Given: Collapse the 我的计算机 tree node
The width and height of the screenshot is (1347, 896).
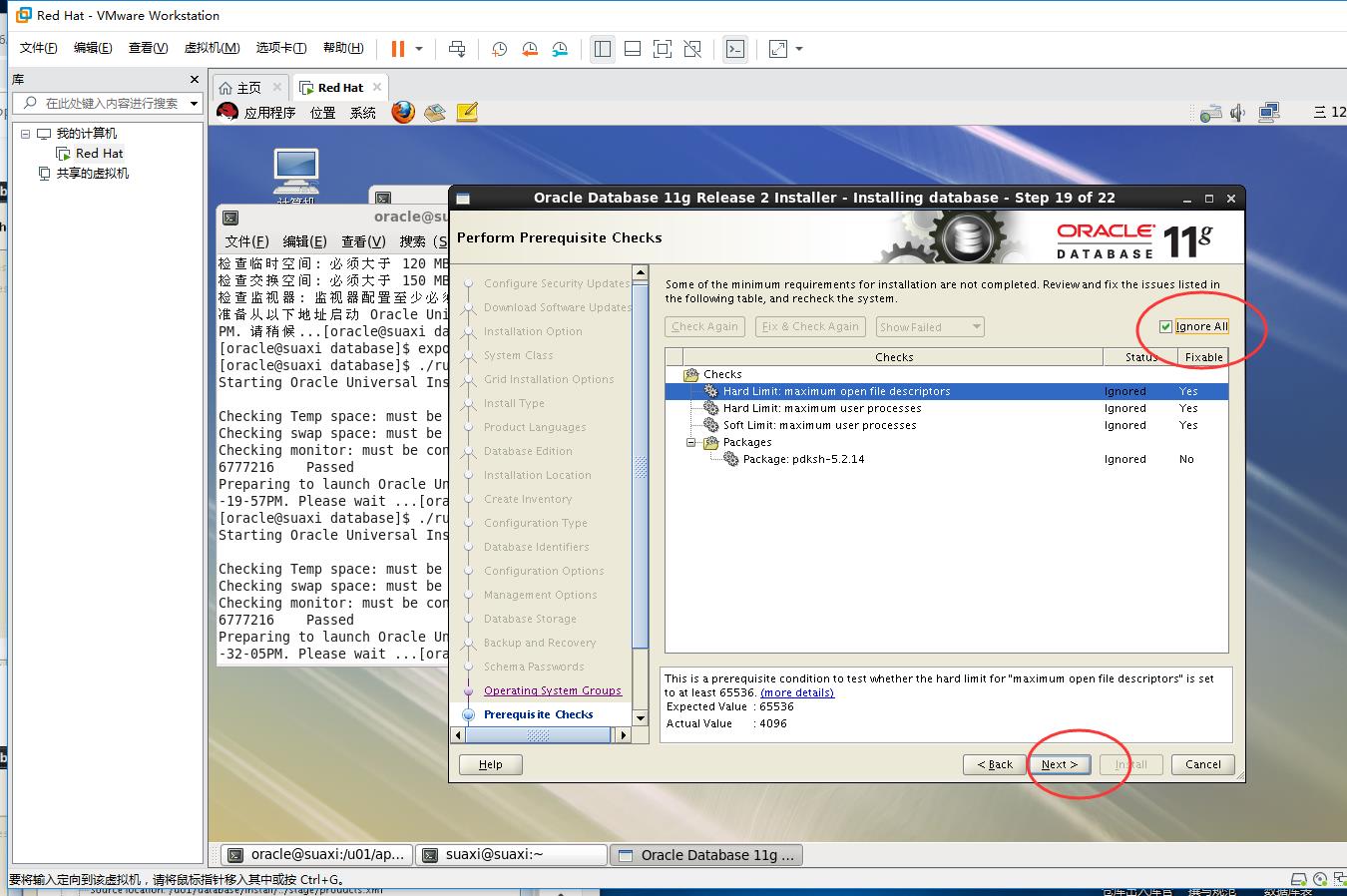Looking at the screenshot, I should tap(26, 133).
